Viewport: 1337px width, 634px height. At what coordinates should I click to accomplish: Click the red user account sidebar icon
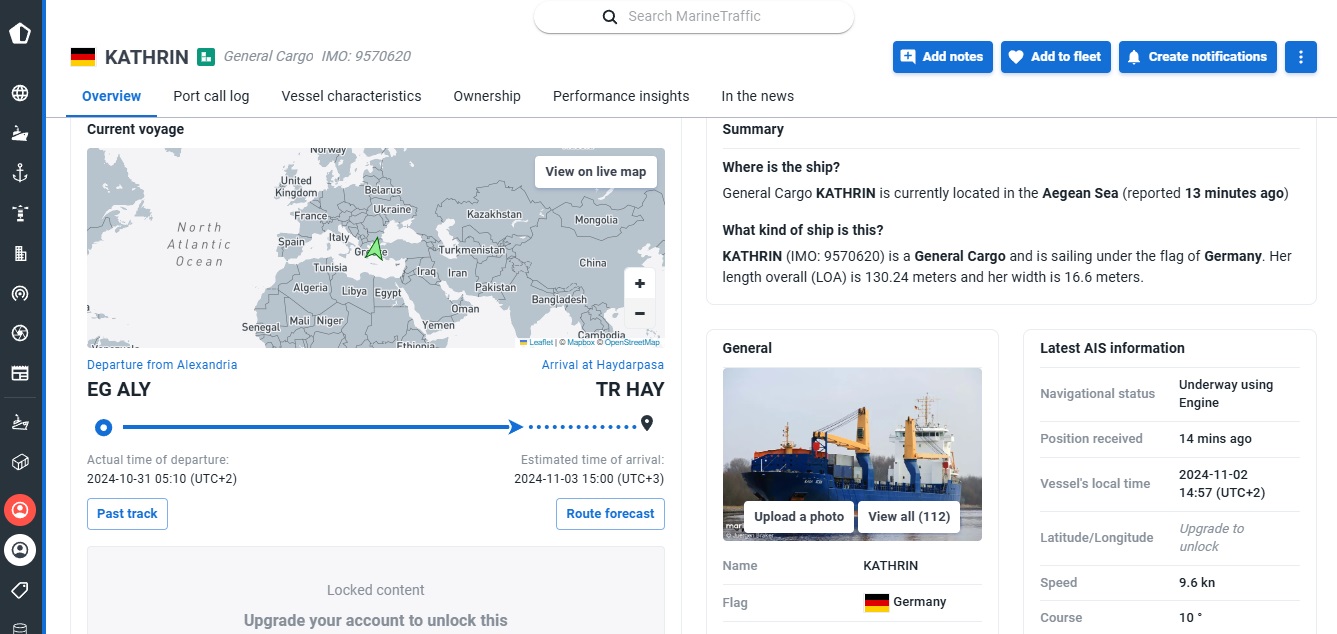20,510
